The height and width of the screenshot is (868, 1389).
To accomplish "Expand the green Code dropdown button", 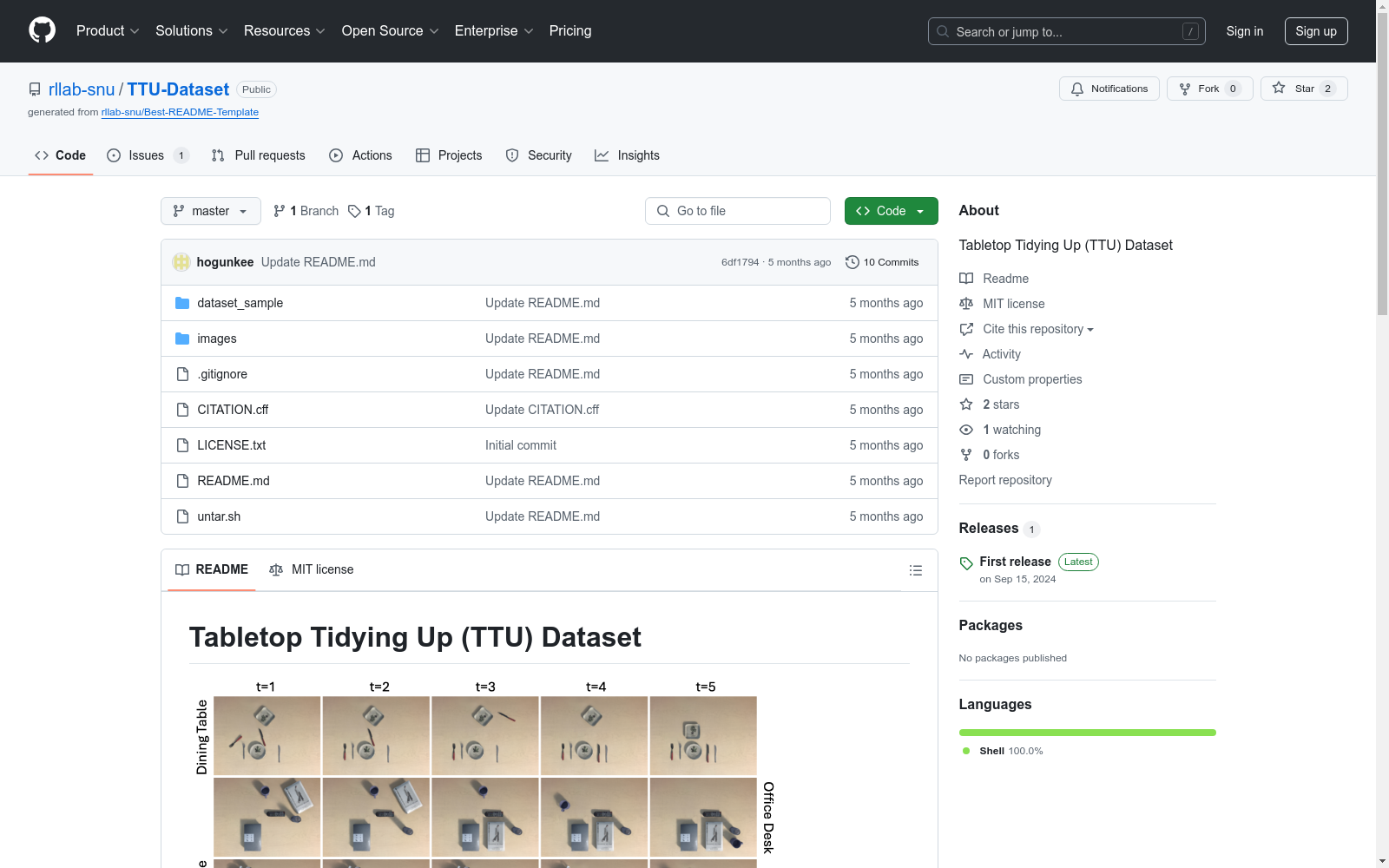I will 891,211.
